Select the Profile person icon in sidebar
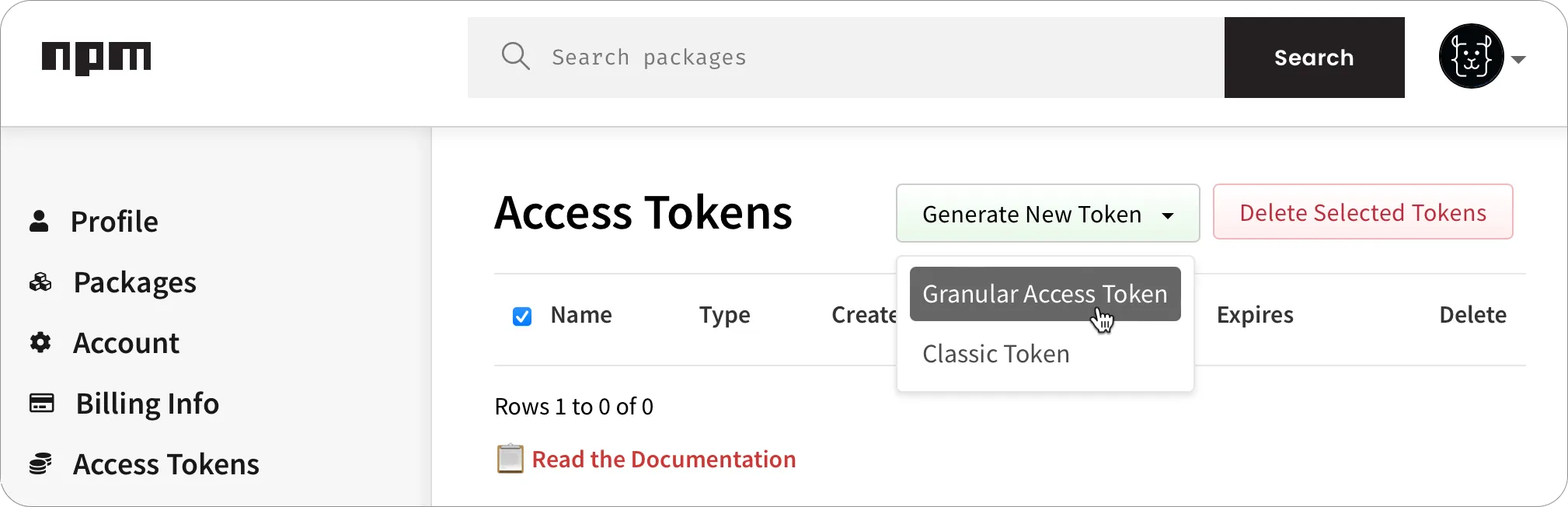Viewport: 1568px width, 507px height. (x=40, y=220)
